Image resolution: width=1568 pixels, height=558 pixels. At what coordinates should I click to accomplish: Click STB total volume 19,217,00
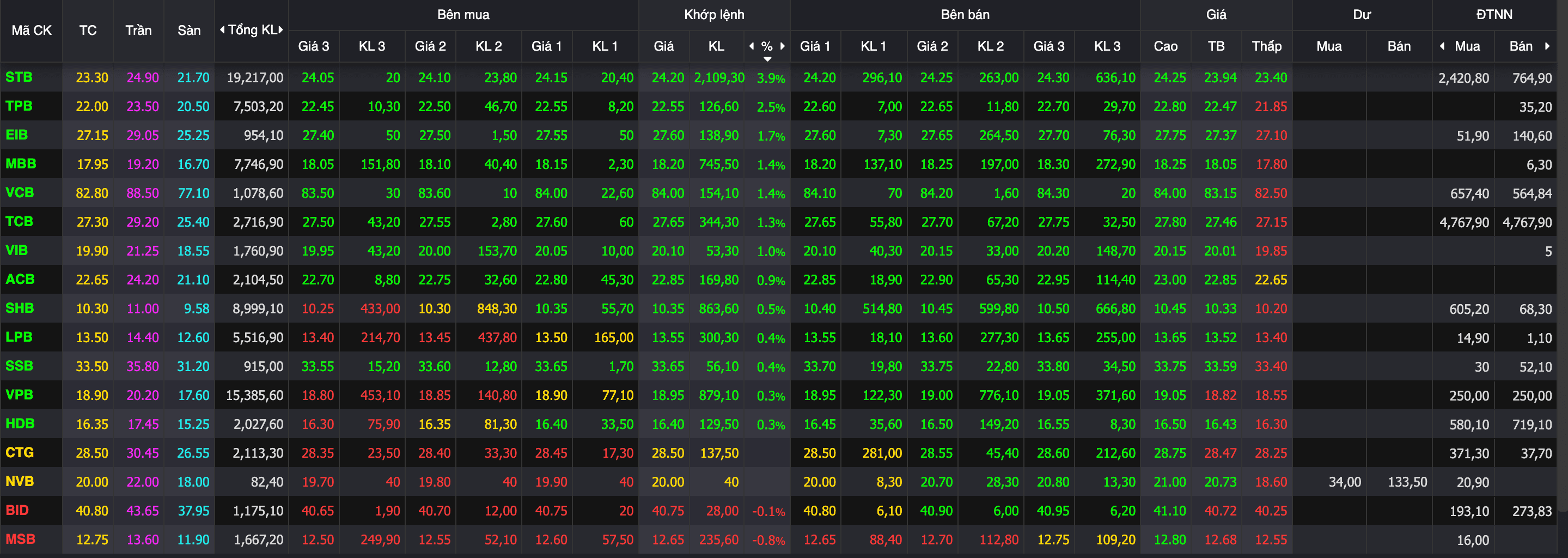tap(255, 78)
